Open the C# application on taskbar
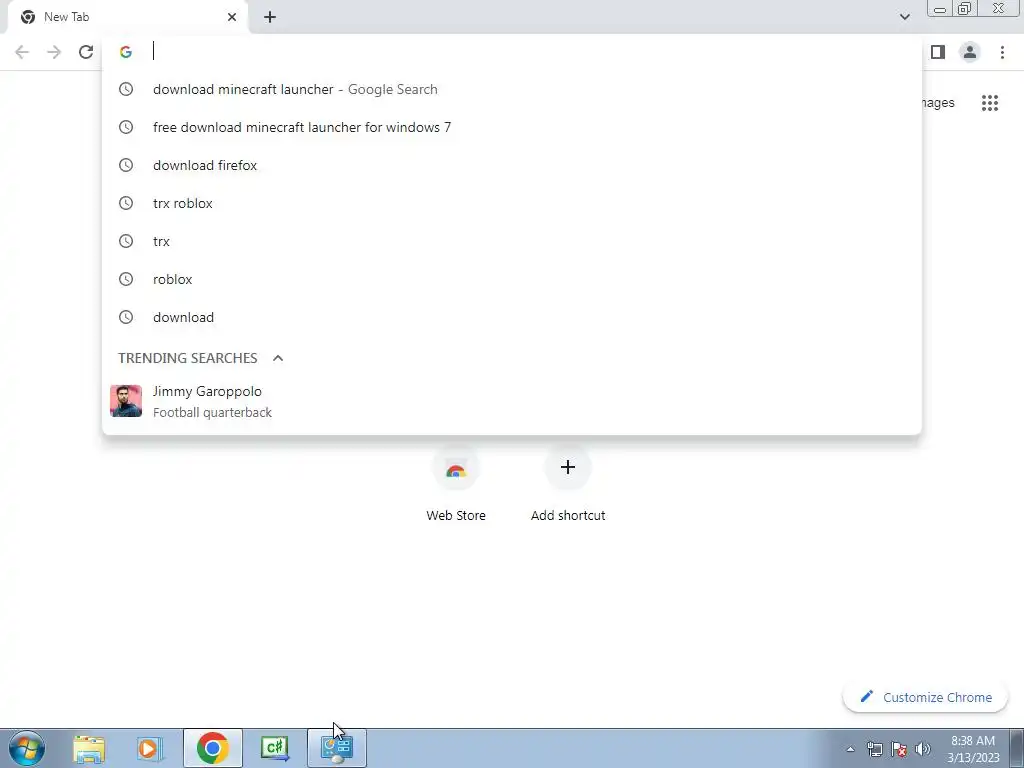1024x768 pixels. 275,748
